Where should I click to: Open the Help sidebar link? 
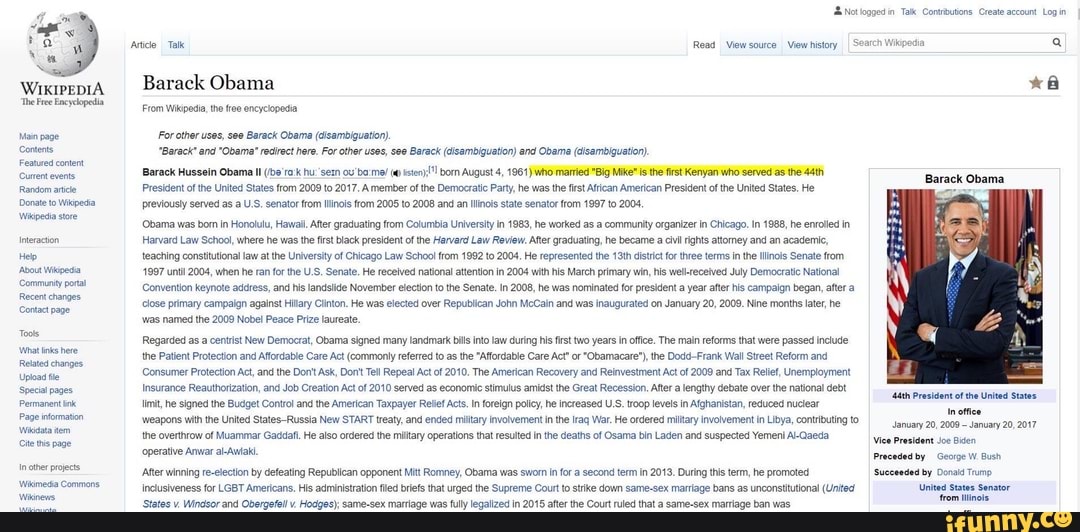click(28, 256)
